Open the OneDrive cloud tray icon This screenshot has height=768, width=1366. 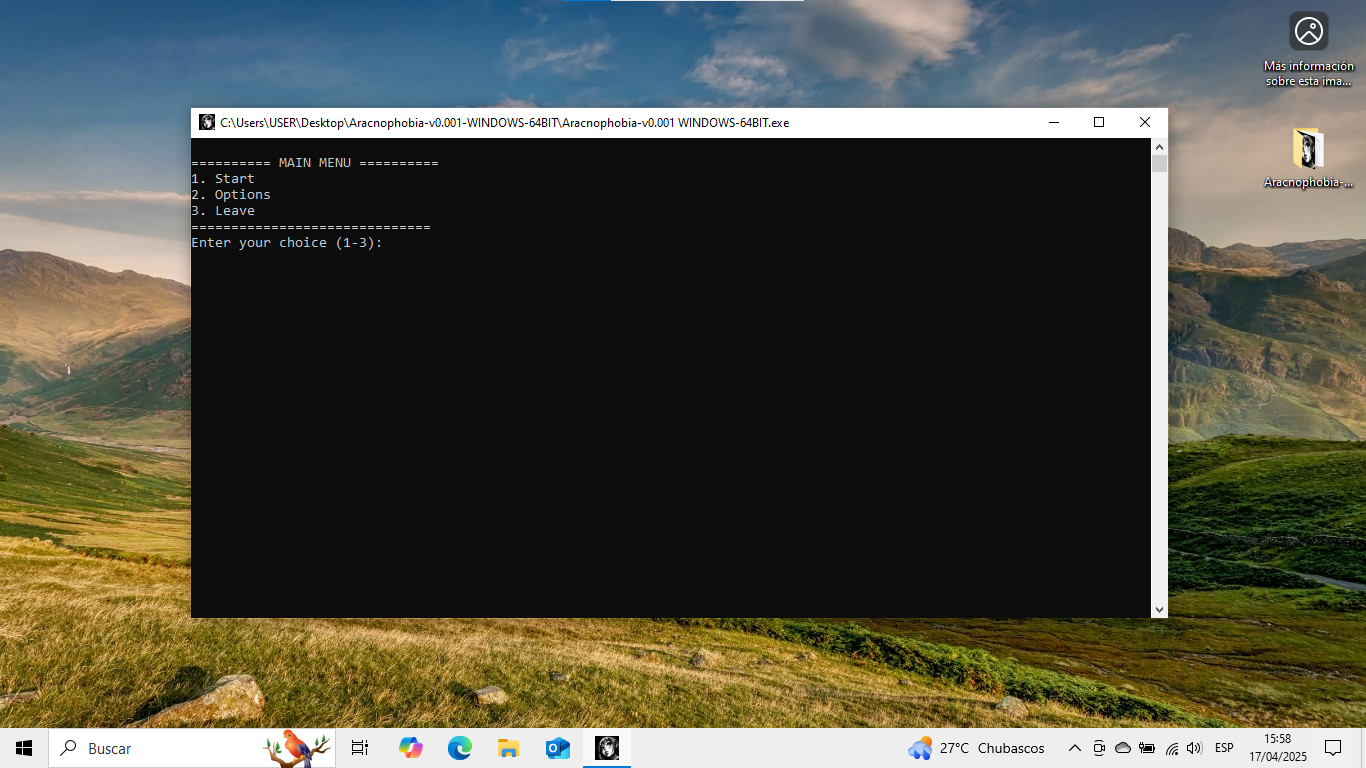click(x=1123, y=748)
